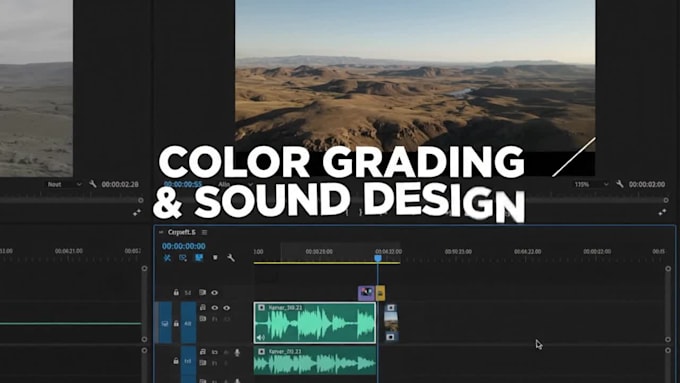This screenshot has height=383, width=680.
Task: Click source patching indicator on selected track
Action: click(165, 323)
